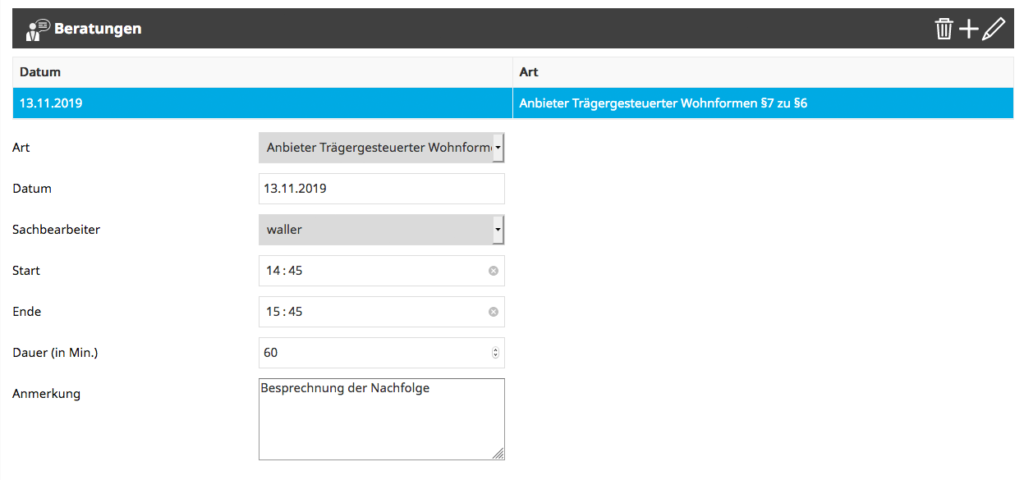Screen dimensions: 1024x480
Task: Focus the Datum input field
Action: point(381,188)
